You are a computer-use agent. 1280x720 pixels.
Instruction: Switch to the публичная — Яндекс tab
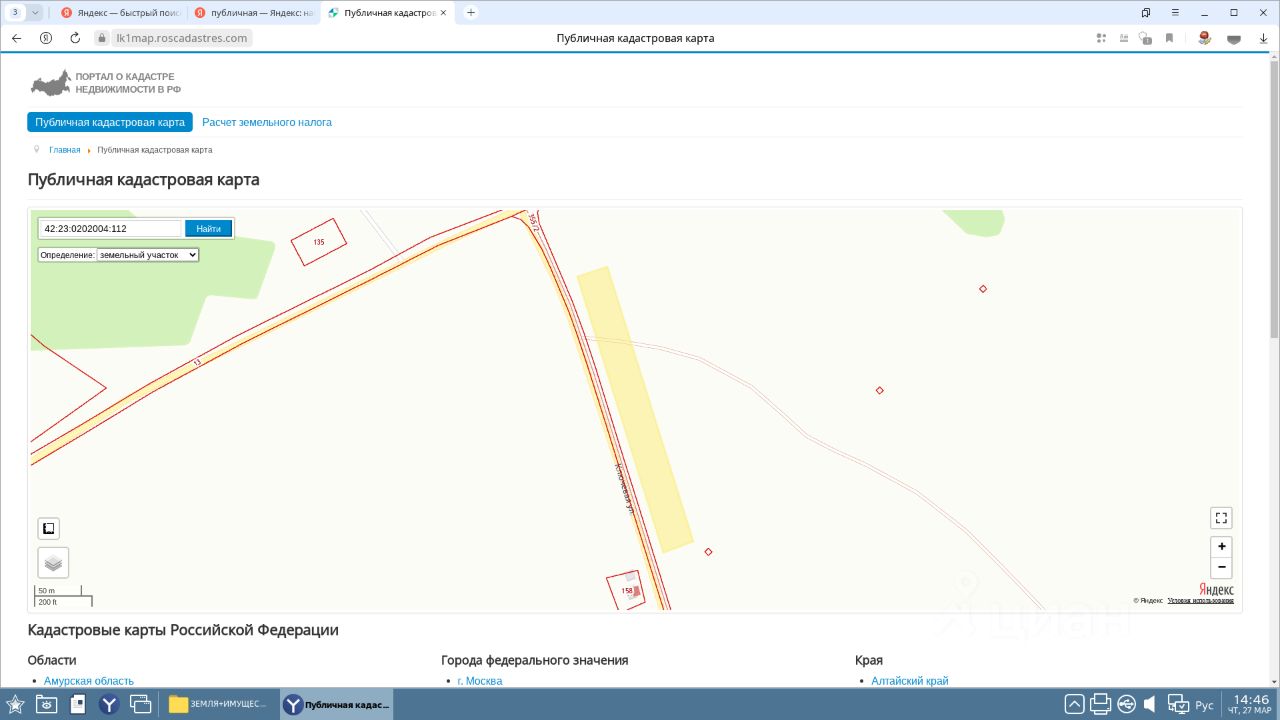(x=254, y=13)
